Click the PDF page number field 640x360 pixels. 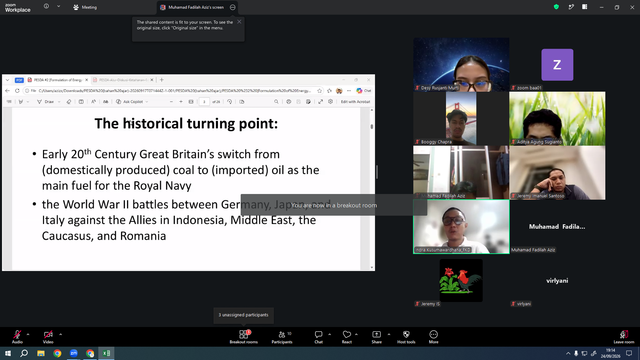[x=204, y=102]
